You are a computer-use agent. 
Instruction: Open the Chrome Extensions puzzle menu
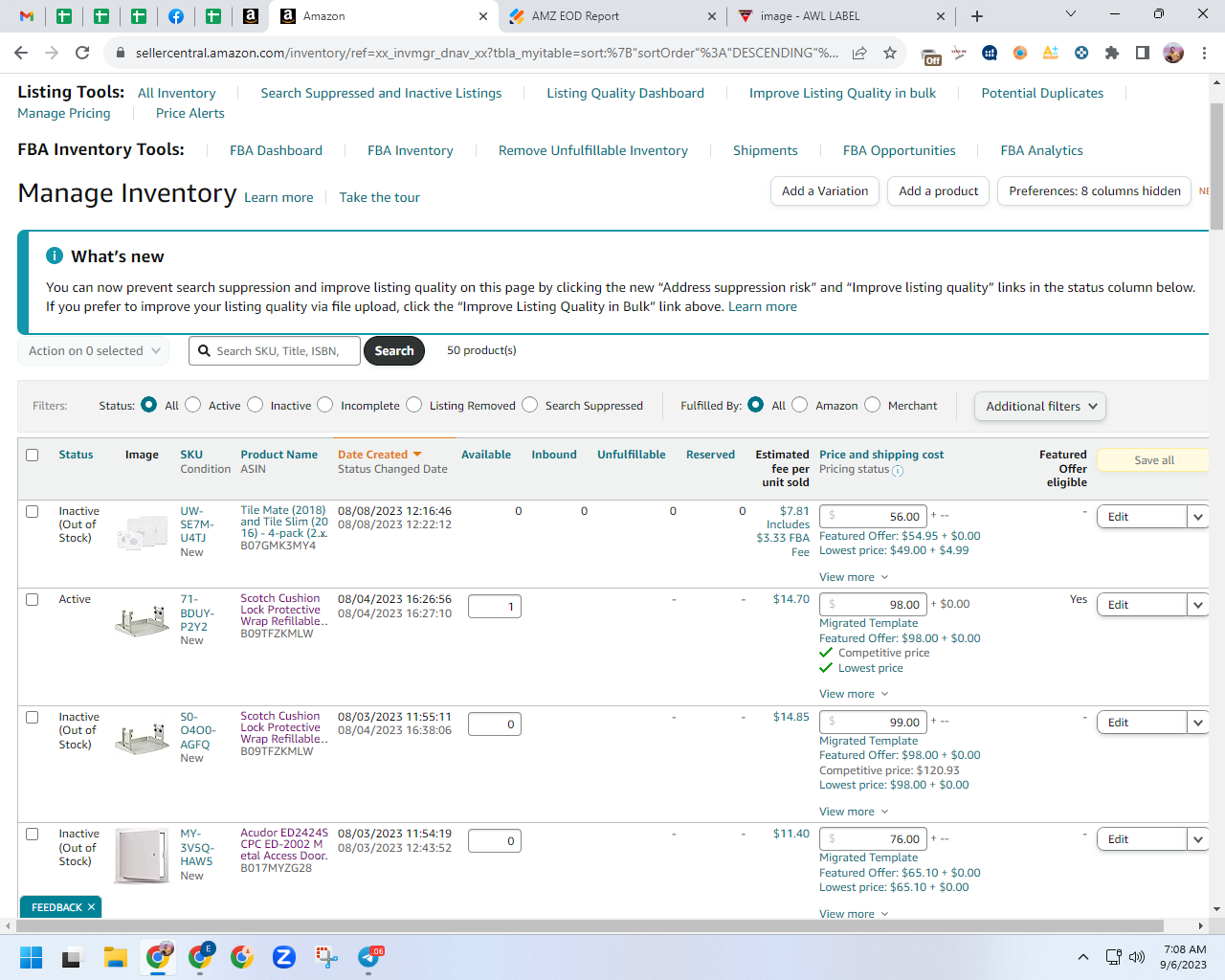(1112, 53)
